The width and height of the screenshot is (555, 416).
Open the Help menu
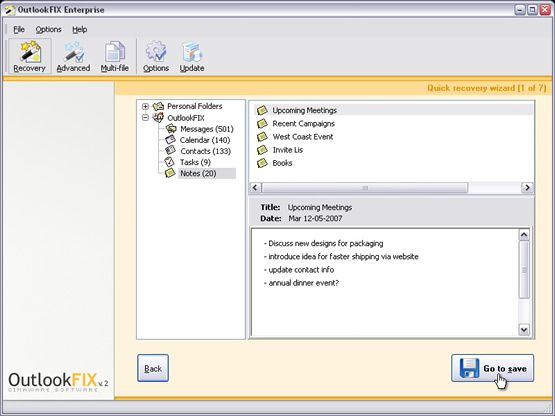[80, 29]
